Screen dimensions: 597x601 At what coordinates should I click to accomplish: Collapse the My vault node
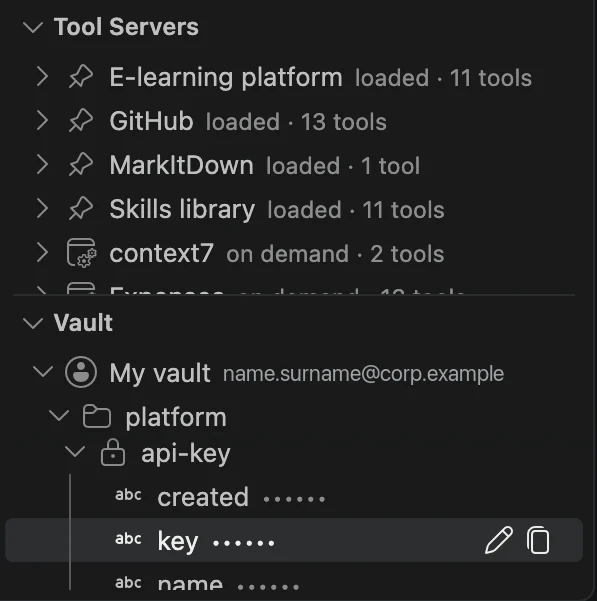[43, 371]
